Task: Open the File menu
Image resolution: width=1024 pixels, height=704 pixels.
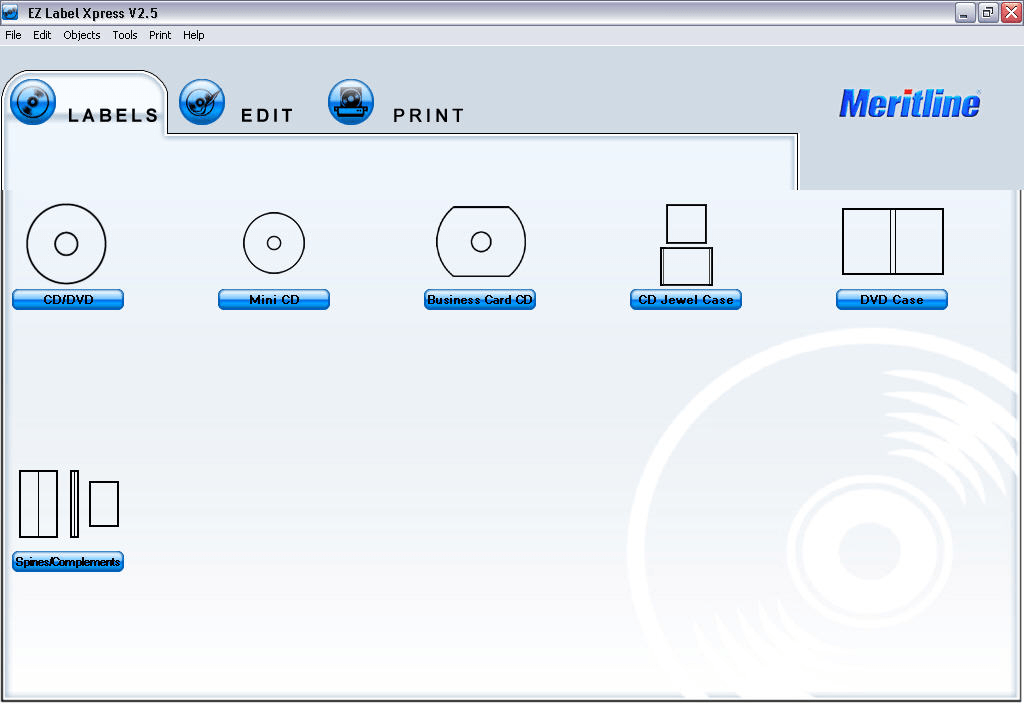Action: click(13, 35)
